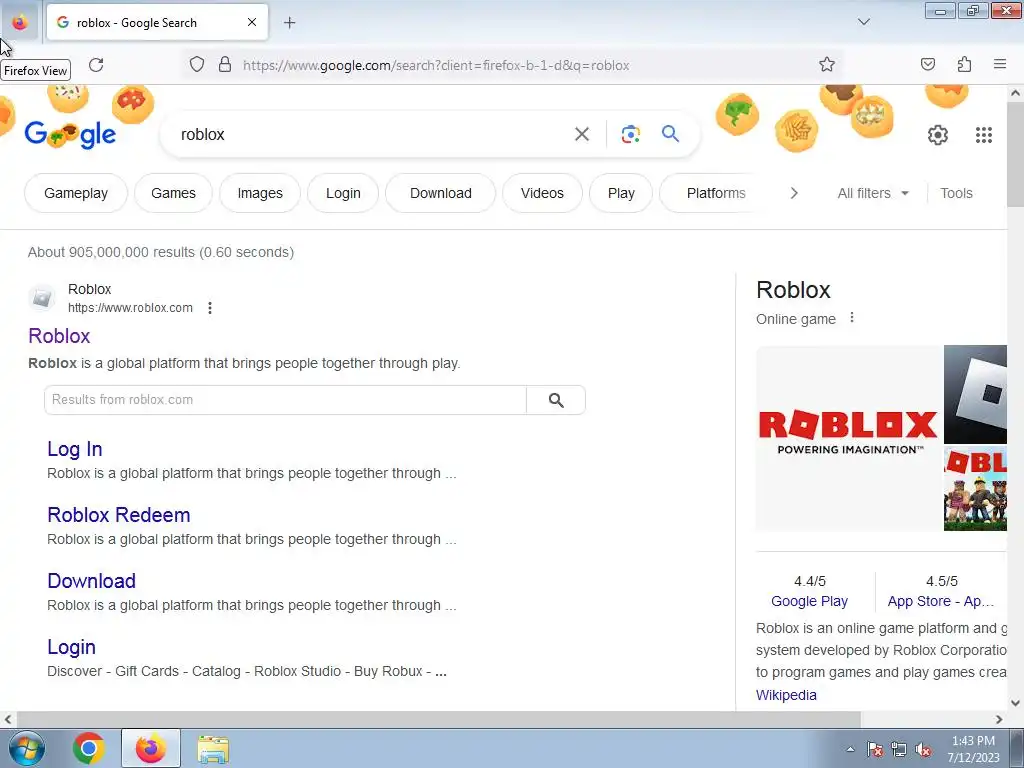Viewport: 1024px width, 768px height.
Task: Search by image with Google Lens
Action: point(630,135)
